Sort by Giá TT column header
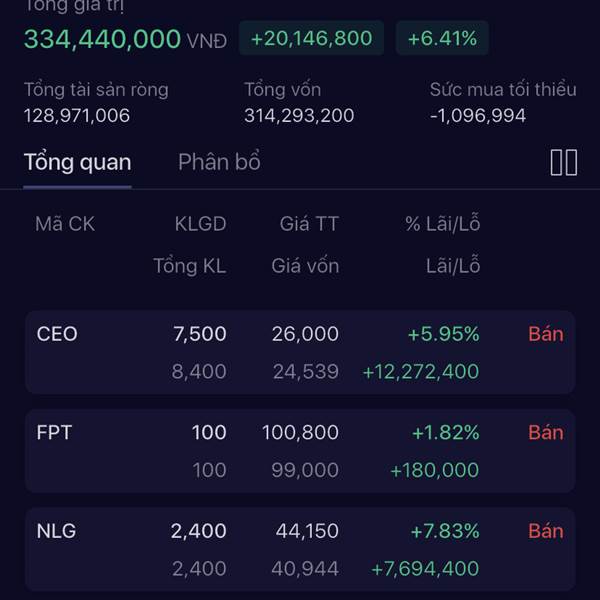This screenshot has width=600, height=600. (309, 224)
